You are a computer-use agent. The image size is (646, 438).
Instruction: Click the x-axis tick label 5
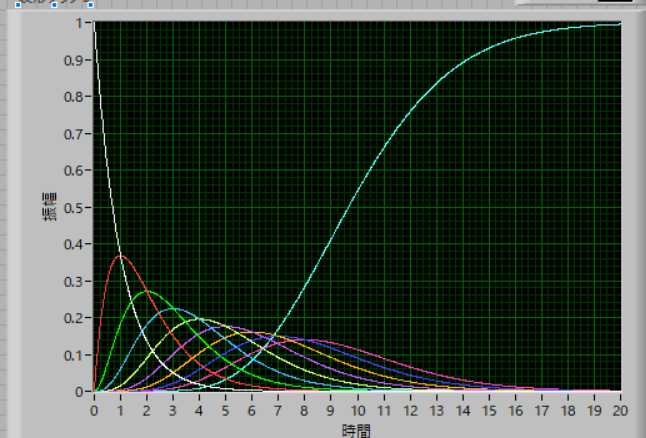click(x=225, y=411)
